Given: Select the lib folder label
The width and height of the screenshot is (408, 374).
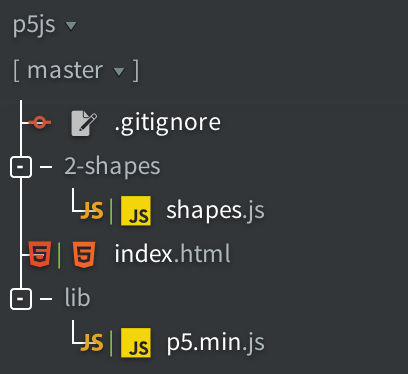Looking at the screenshot, I should tap(77, 297).
